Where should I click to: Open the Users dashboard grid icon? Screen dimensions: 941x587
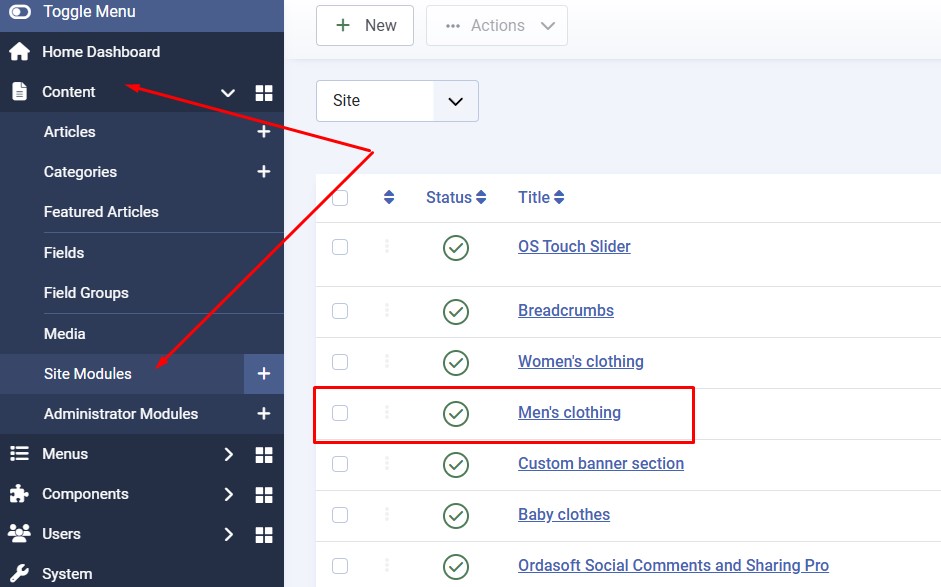(x=264, y=535)
